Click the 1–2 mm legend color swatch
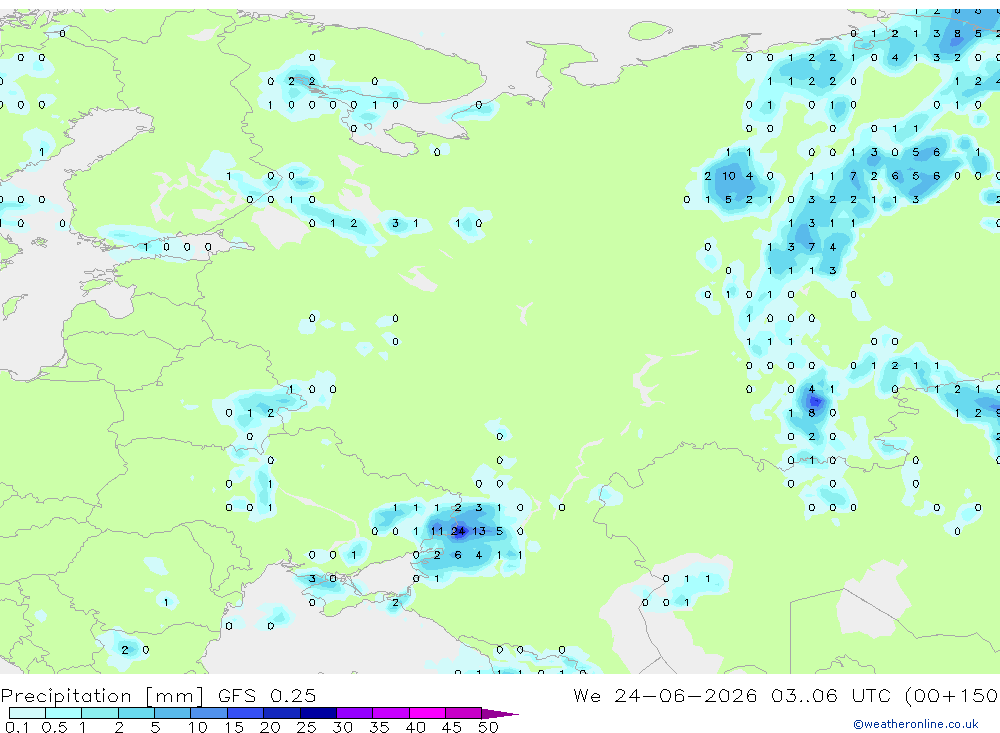The width and height of the screenshot is (1000, 733). click(99, 713)
